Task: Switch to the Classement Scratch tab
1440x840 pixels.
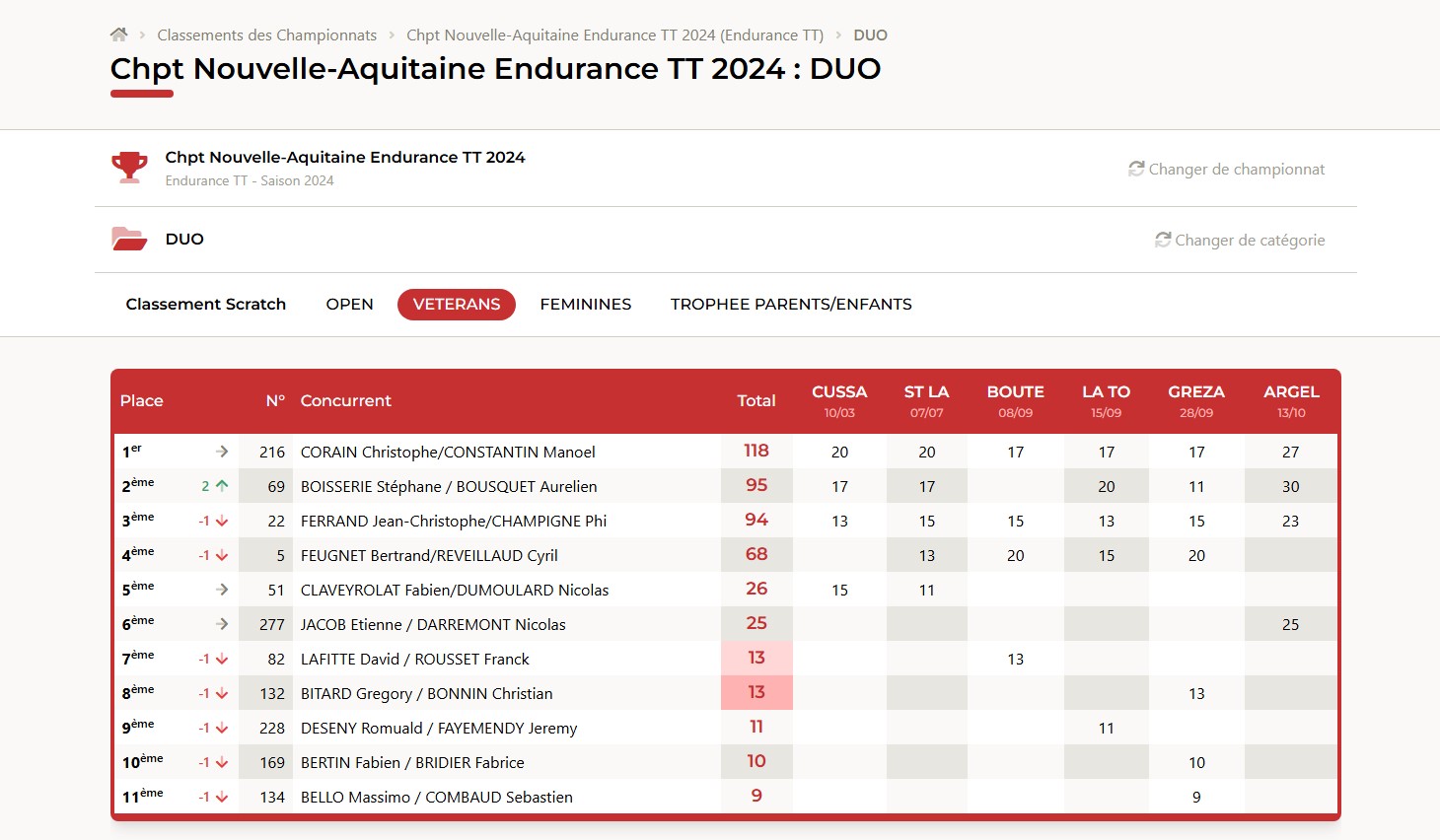Action: 206,305
